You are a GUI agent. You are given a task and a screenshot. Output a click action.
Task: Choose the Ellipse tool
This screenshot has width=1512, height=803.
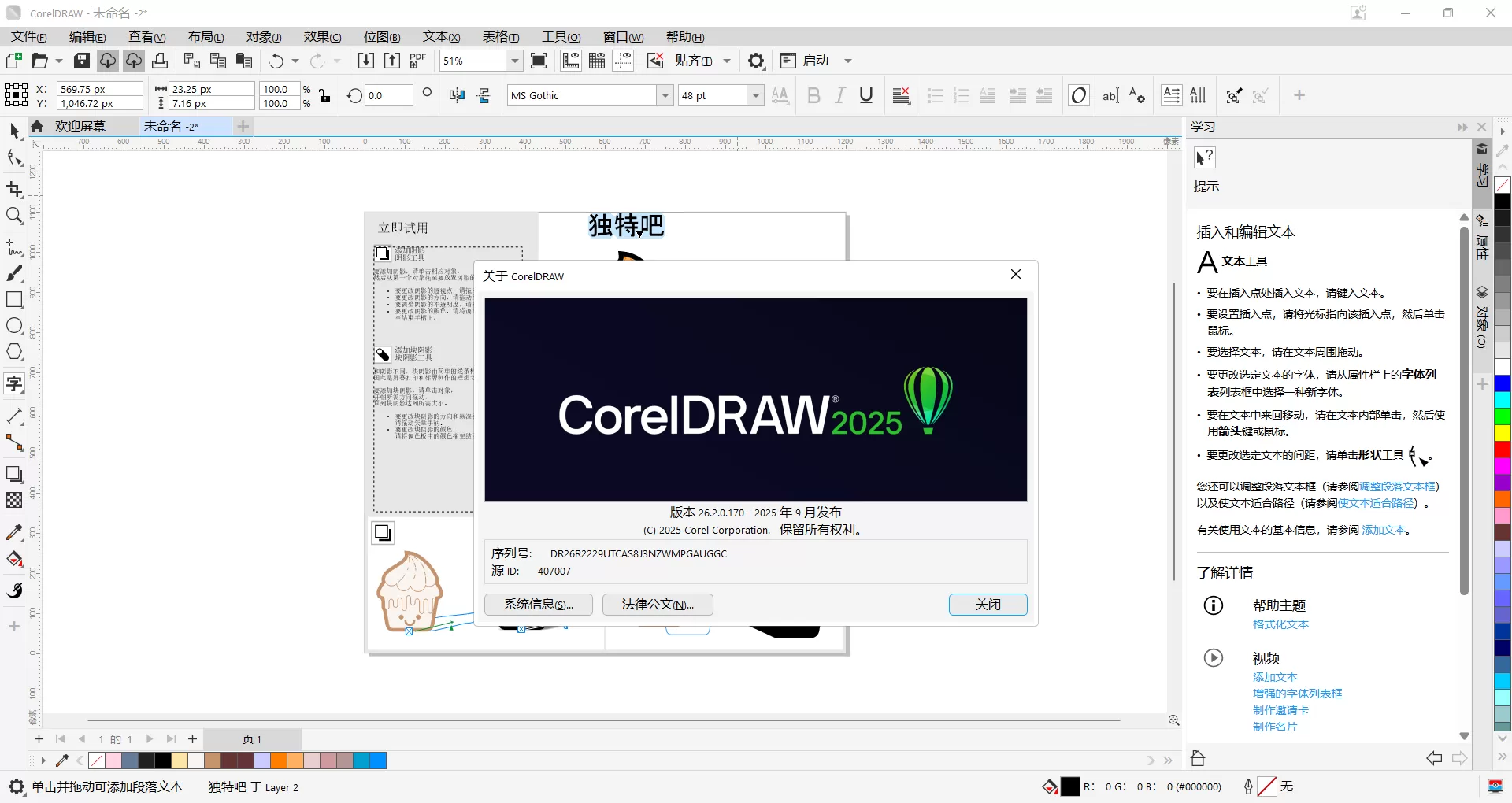[14, 326]
